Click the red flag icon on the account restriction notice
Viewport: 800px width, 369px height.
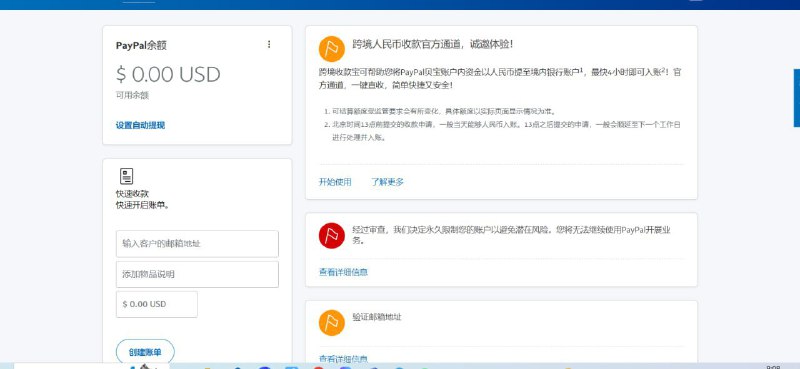pyautogui.click(x=332, y=236)
